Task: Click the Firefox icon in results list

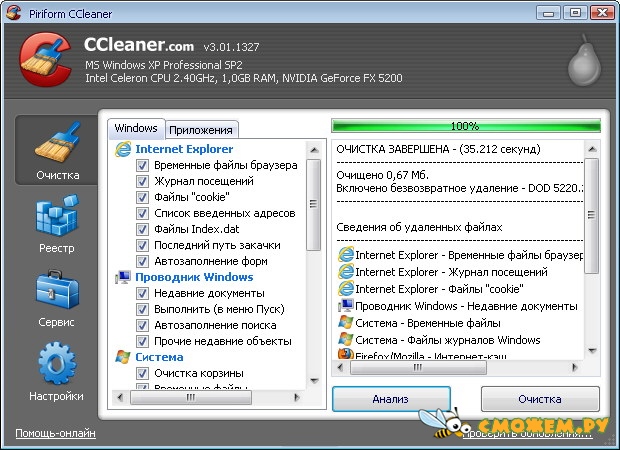Action: [346, 354]
